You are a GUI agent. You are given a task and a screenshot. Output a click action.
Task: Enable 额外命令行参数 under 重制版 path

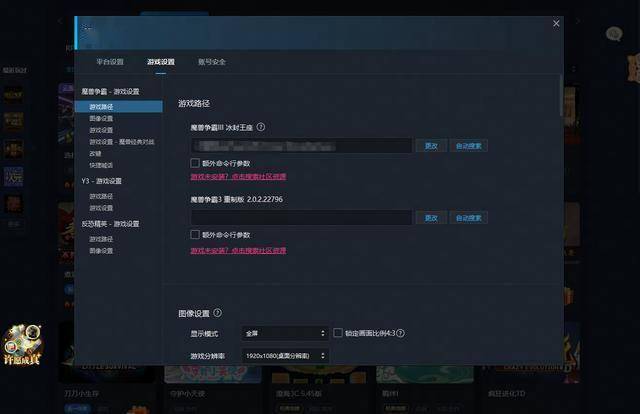[x=195, y=235]
